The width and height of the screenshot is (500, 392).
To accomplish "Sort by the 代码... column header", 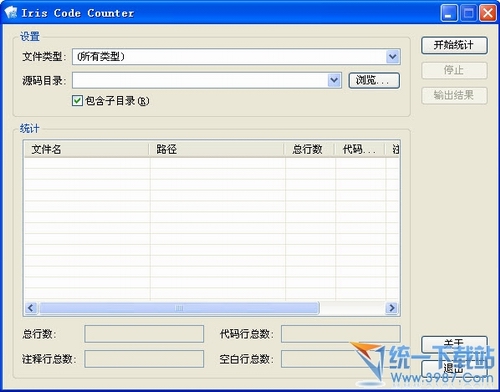I will (360, 149).
